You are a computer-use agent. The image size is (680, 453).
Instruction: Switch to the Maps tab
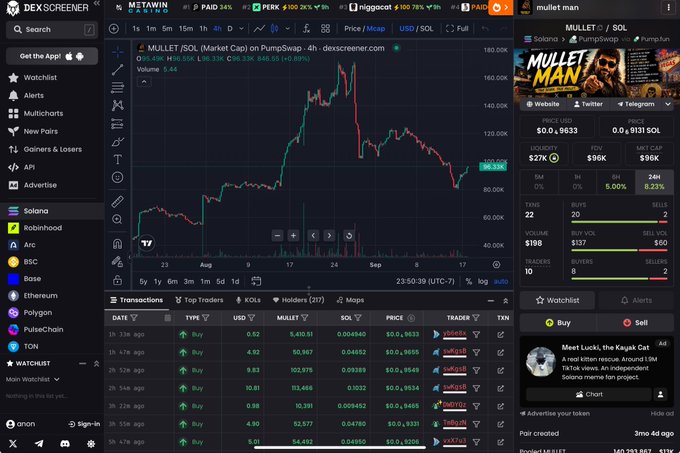click(350, 300)
